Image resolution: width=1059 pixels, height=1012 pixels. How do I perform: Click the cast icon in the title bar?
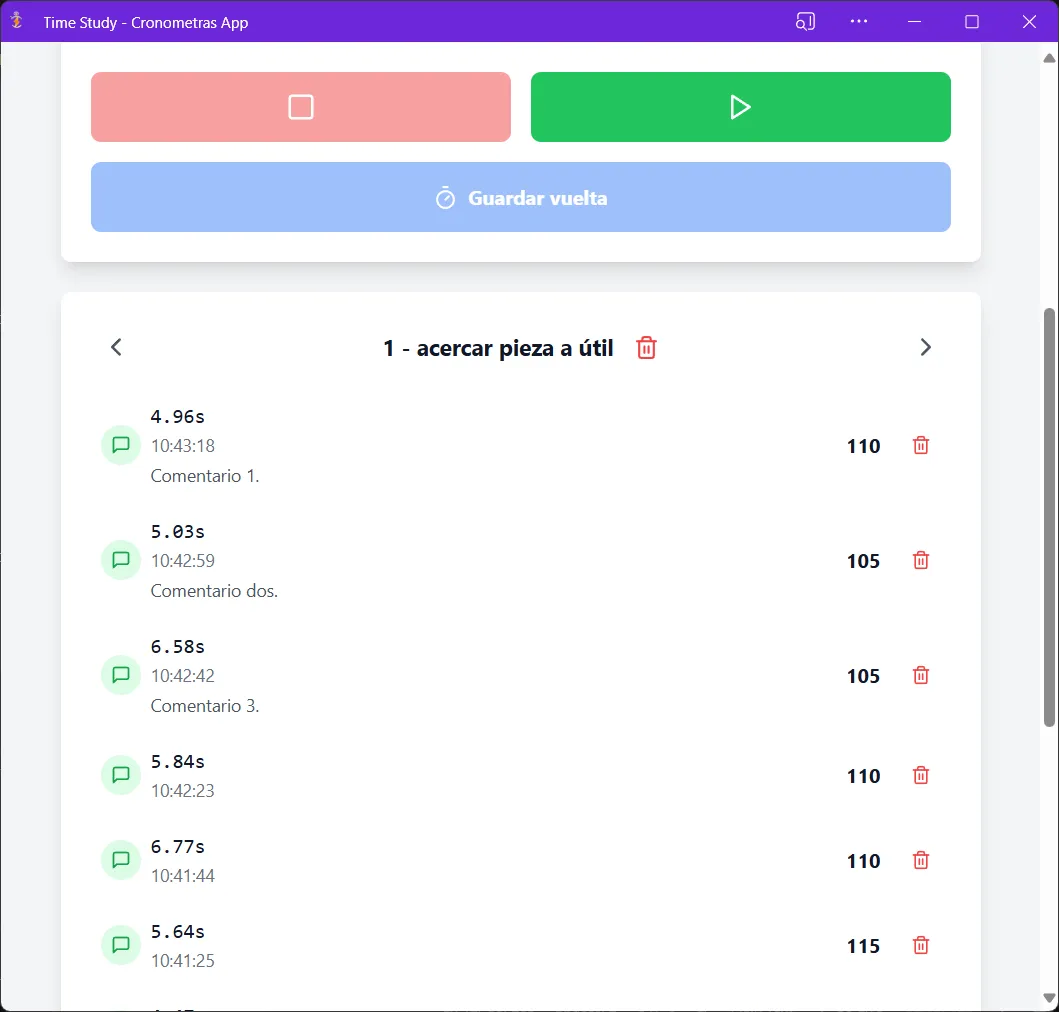(805, 22)
